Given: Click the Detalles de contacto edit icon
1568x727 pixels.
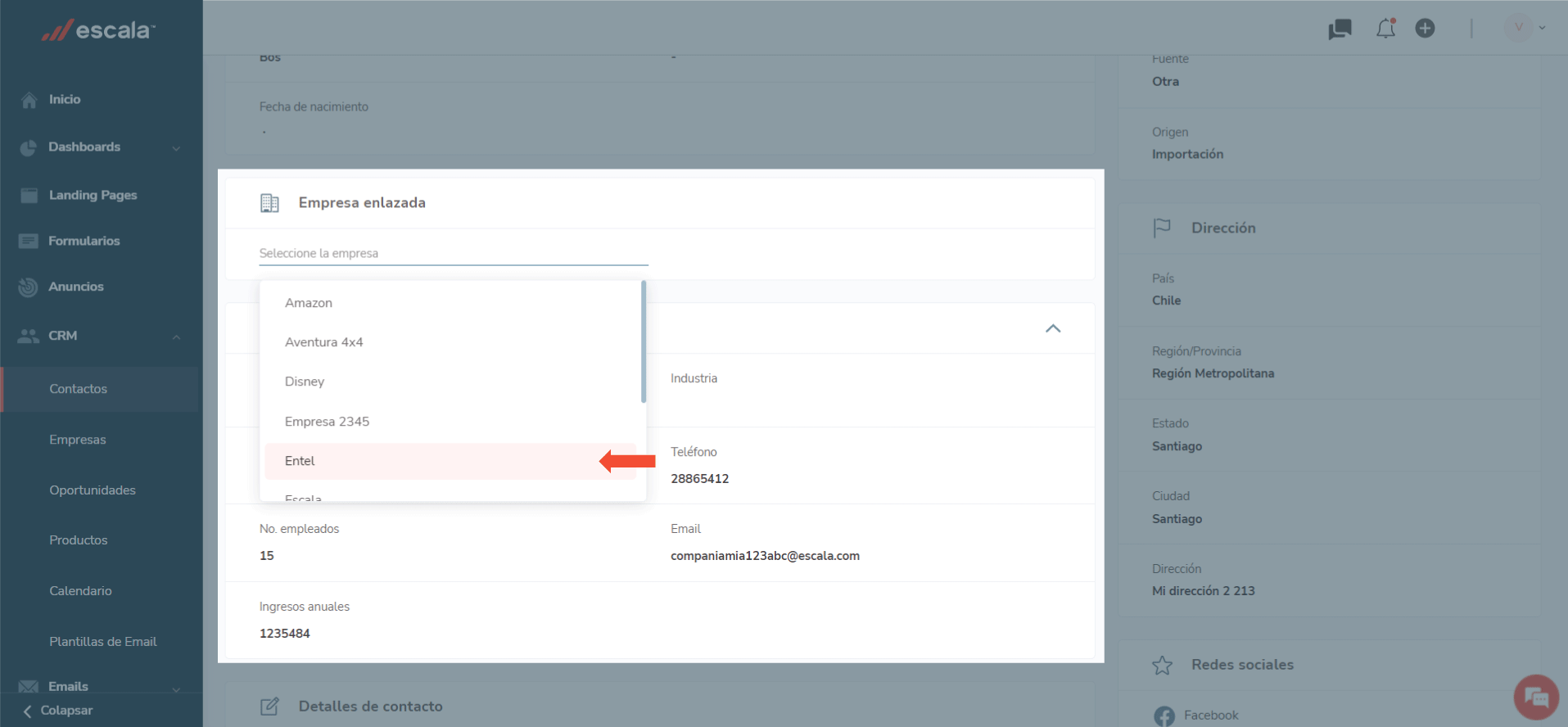Looking at the screenshot, I should (269, 706).
